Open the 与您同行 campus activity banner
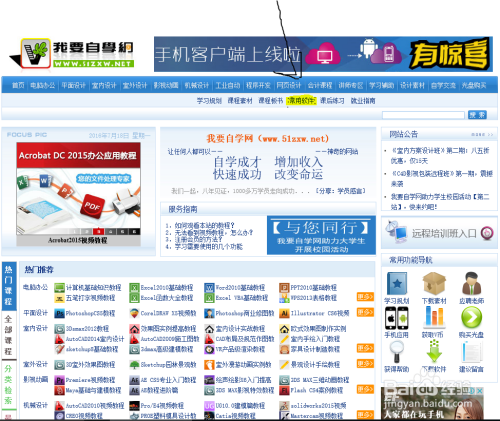The image size is (500, 421). point(321,235)
